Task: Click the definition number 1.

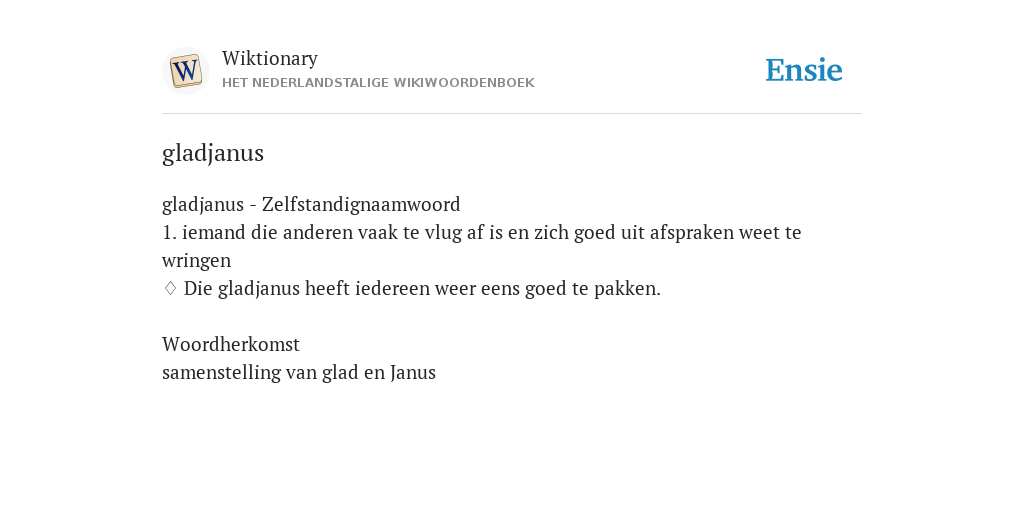Action: (169, 232)
